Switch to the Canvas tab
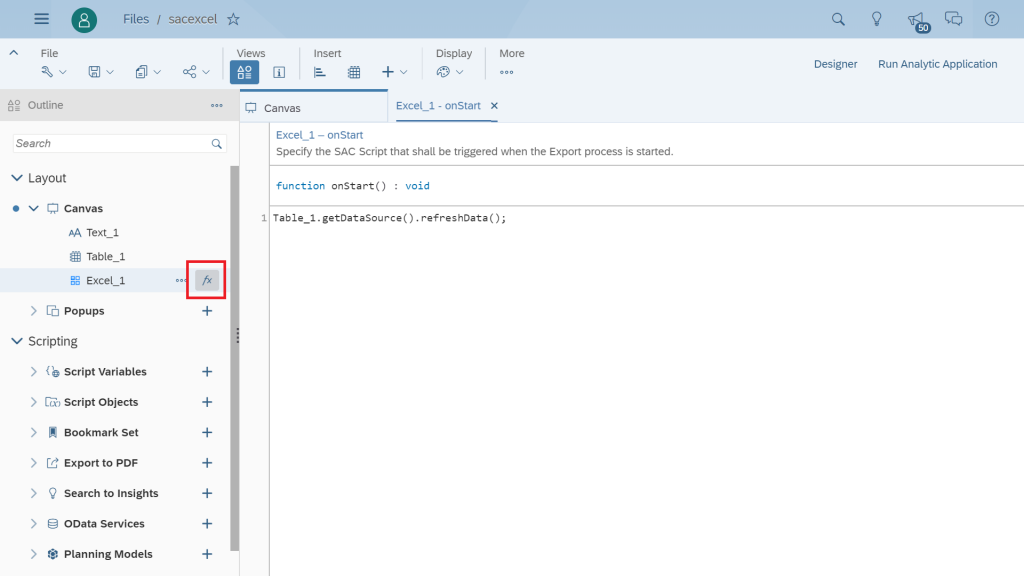Image resolution: width=1024 pixels, height=576 pixels. click(313, 108)
